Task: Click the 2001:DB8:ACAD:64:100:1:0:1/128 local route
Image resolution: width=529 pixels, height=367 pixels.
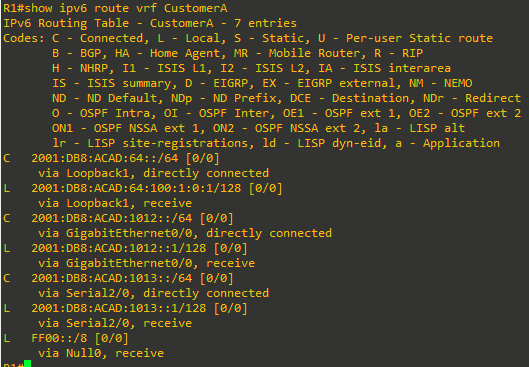Action: pyautogui.click(x=136, y=188)
